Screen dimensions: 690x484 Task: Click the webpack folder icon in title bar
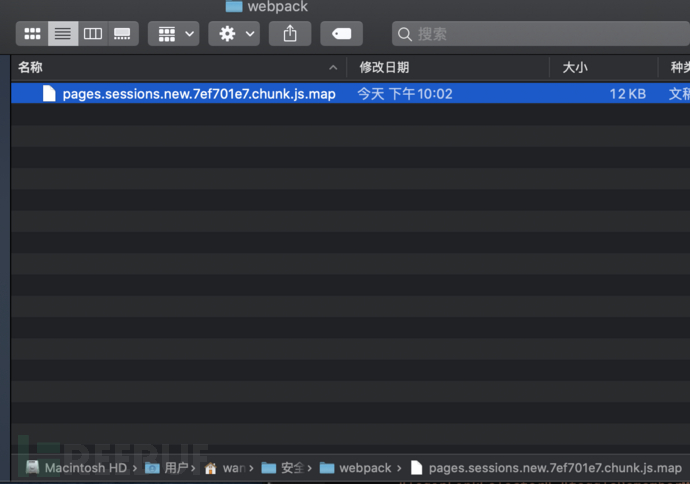coord(234,6)
